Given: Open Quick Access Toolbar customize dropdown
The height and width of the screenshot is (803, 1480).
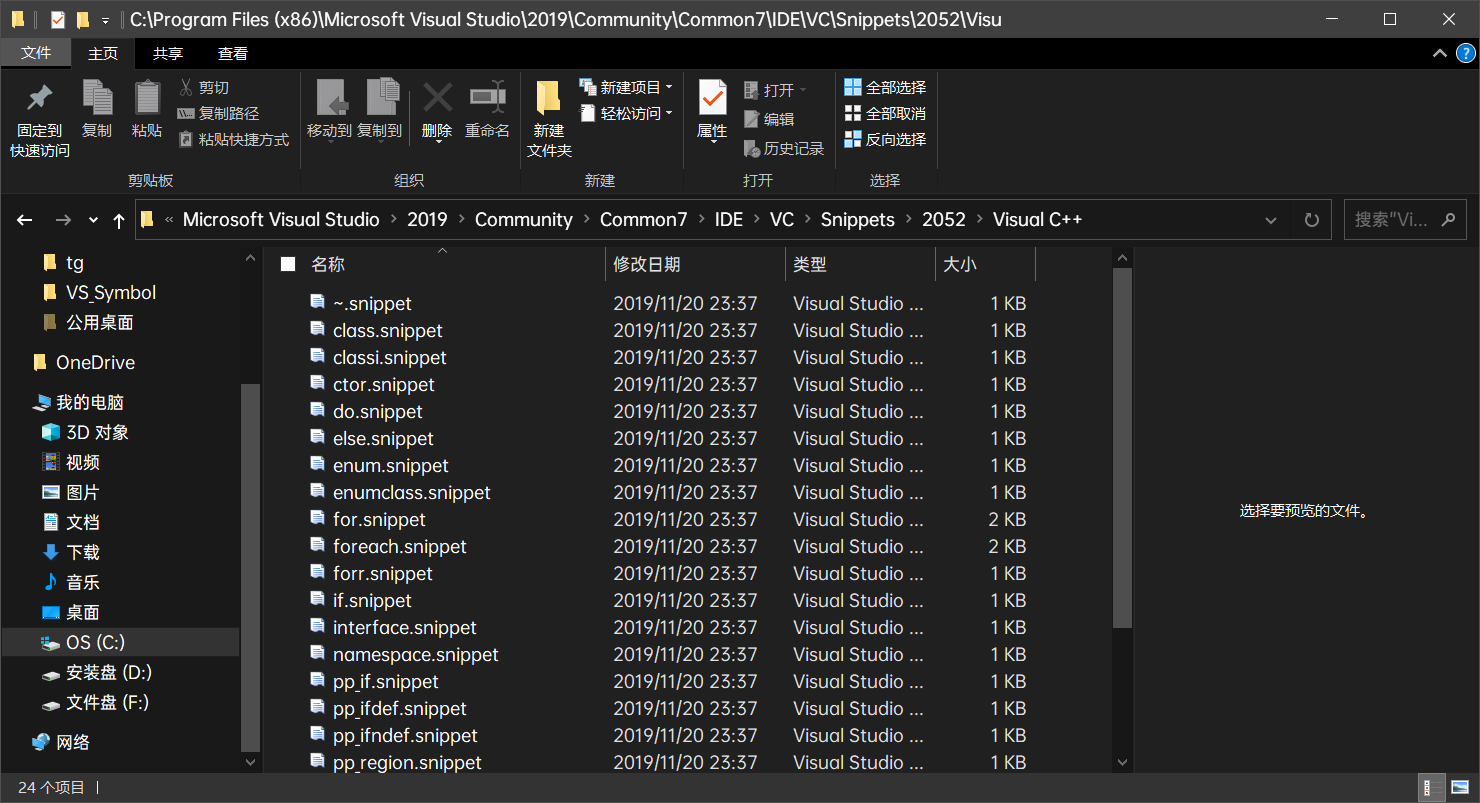Looking at the screenshot, I should (105, 20).
